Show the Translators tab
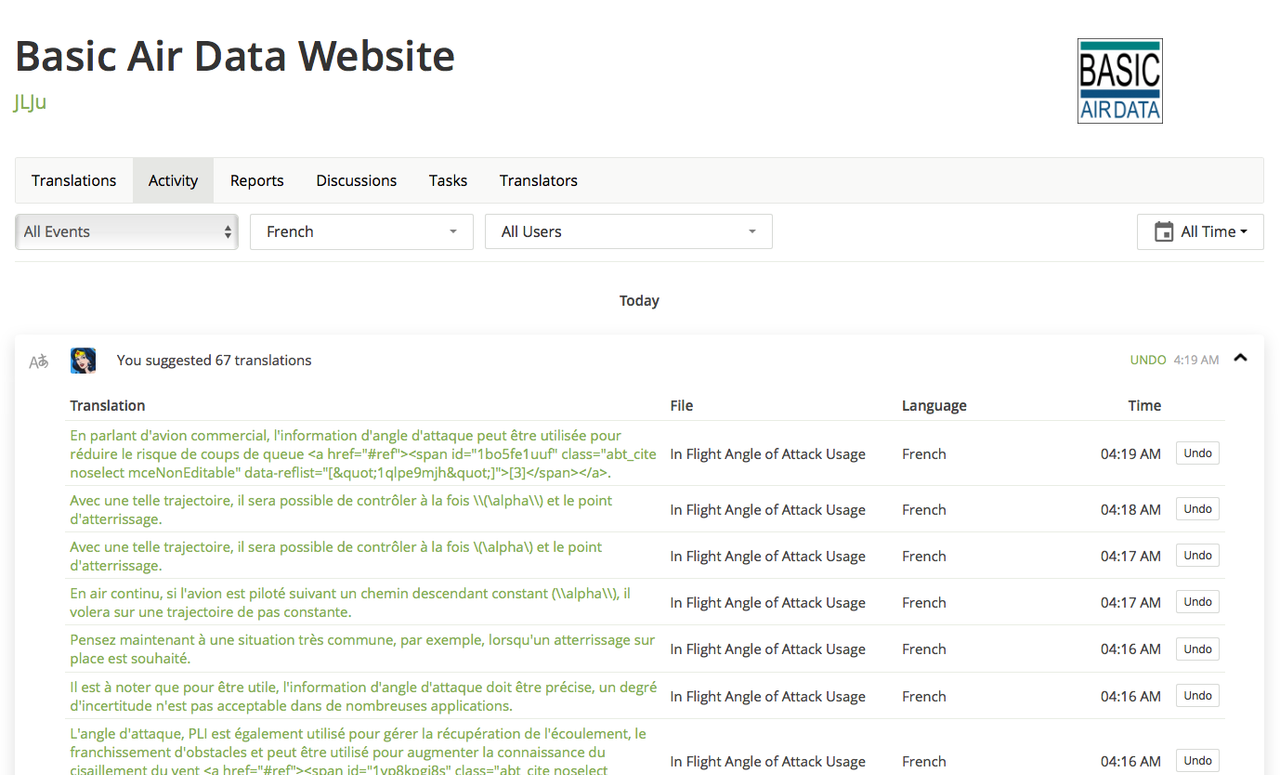1280x775 pixels. click(x=538, y=181)
